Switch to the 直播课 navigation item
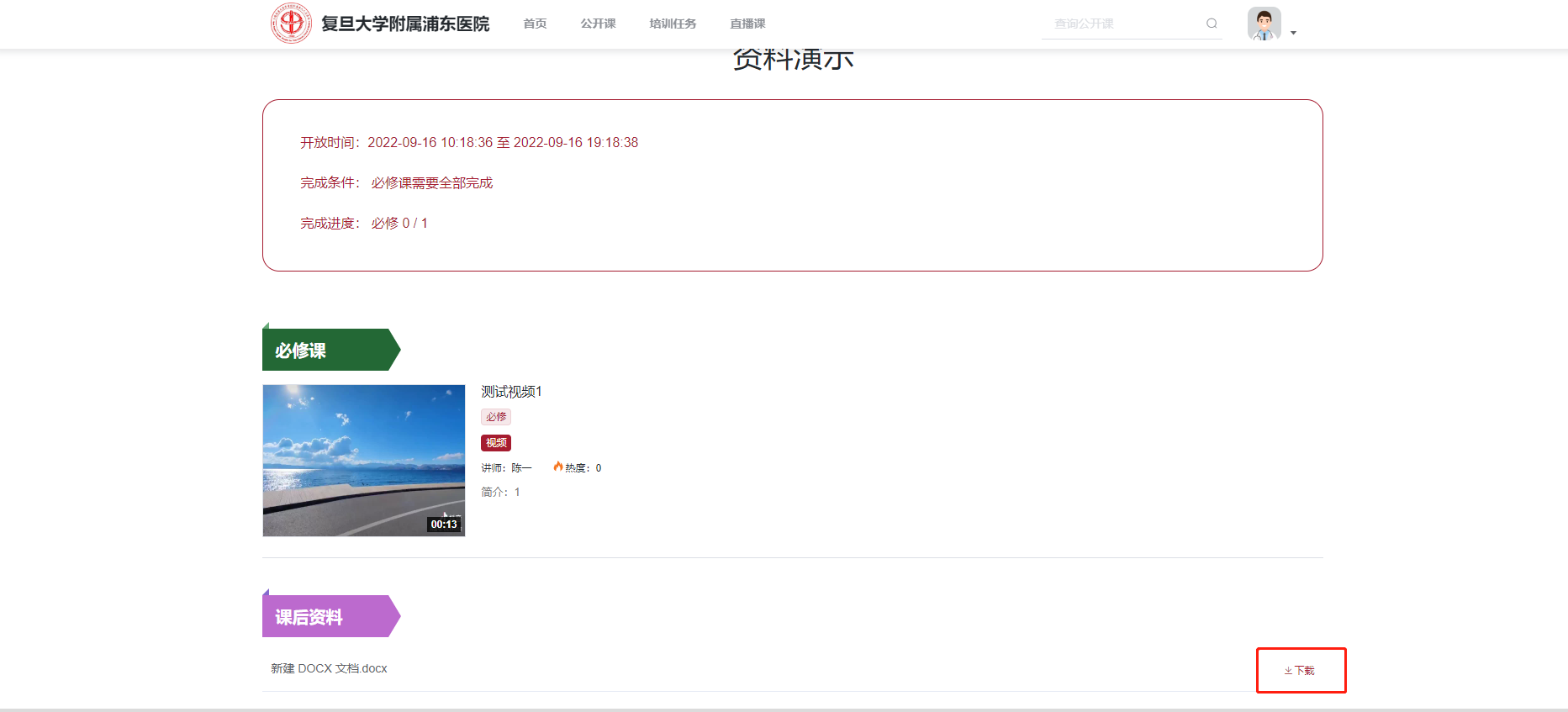This screenshot has width=1568, height=712. coord(747,24)
